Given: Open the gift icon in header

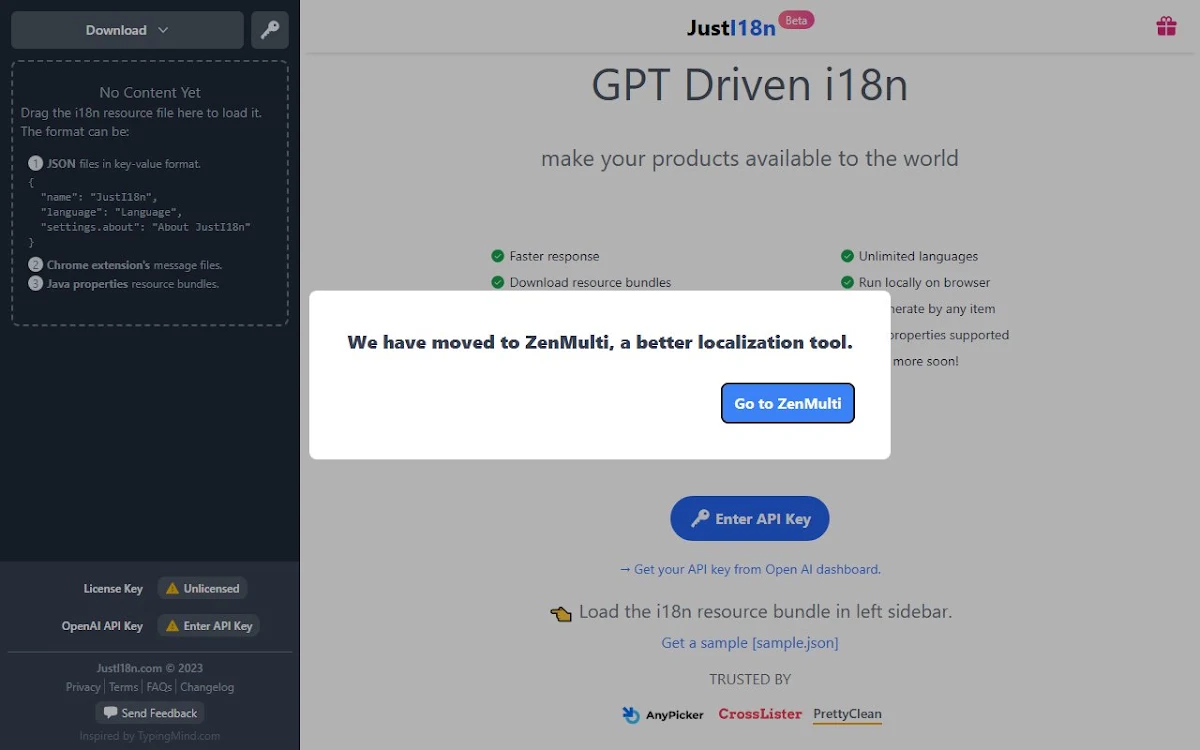Looking at the screenshot, I should click(x=1166, y=26).
